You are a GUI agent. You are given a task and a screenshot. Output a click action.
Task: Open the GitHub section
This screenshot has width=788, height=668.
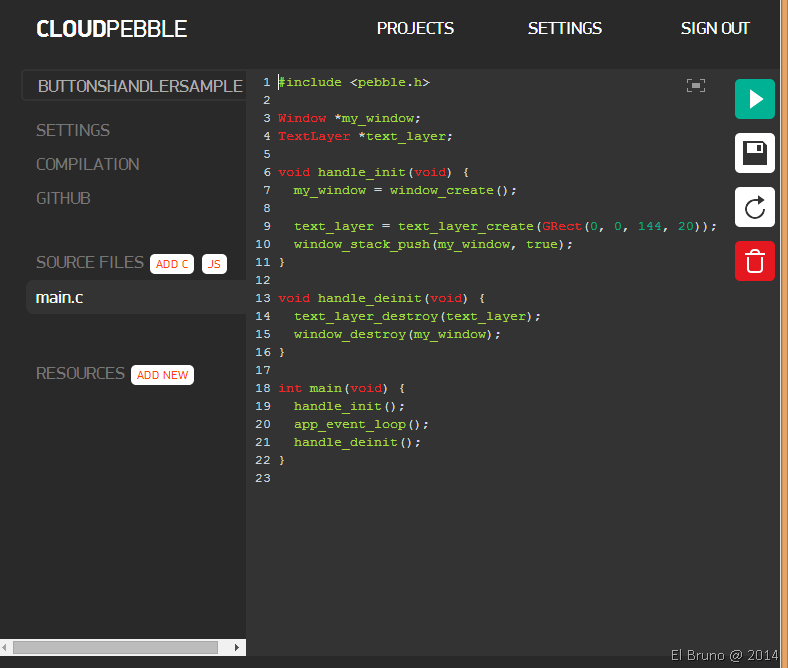point(63,198)
